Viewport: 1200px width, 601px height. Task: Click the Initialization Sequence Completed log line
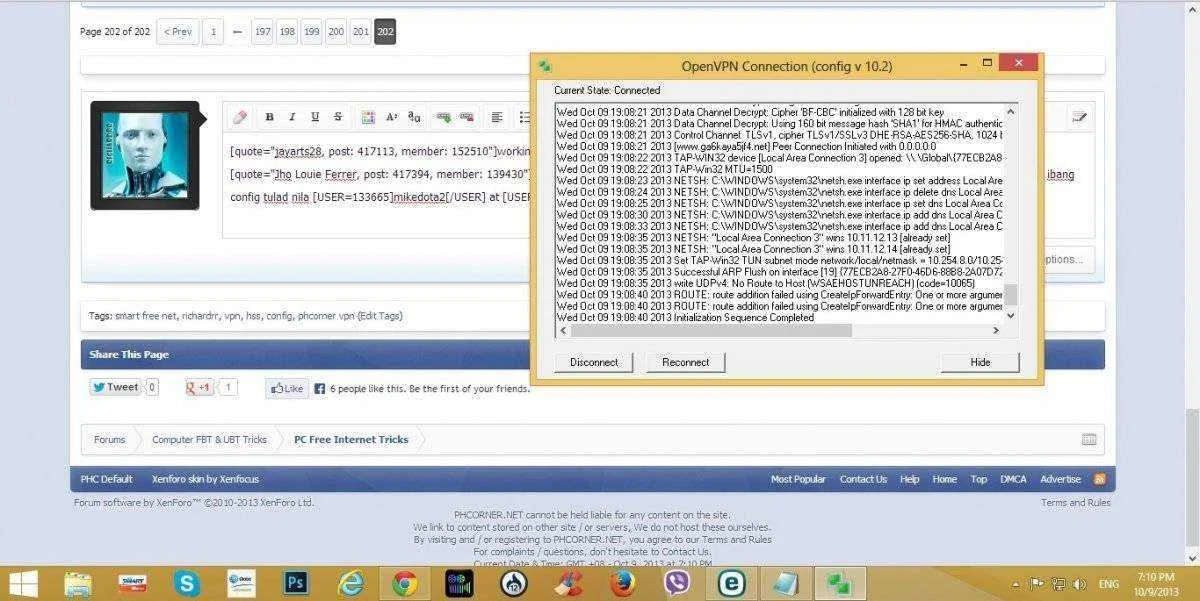[685, 318]
